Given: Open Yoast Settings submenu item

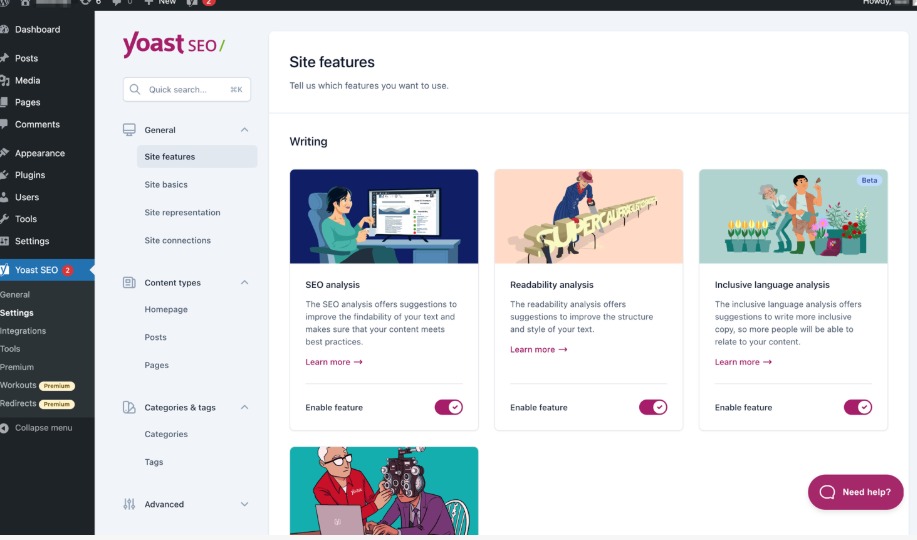Looking at the screenshot, I should tap(17, 312).
